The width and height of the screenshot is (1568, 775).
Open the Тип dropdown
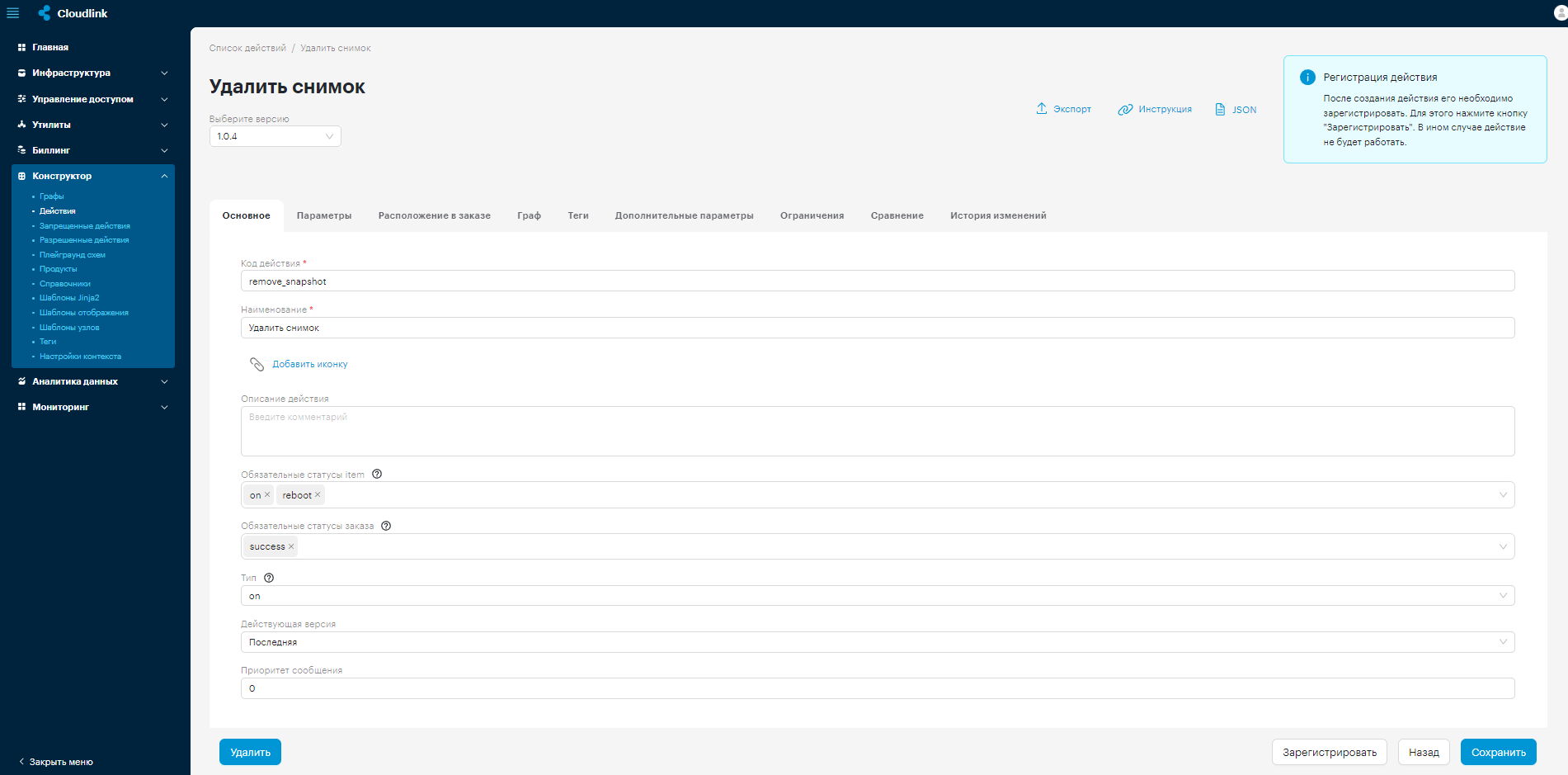tap(878, 596)
